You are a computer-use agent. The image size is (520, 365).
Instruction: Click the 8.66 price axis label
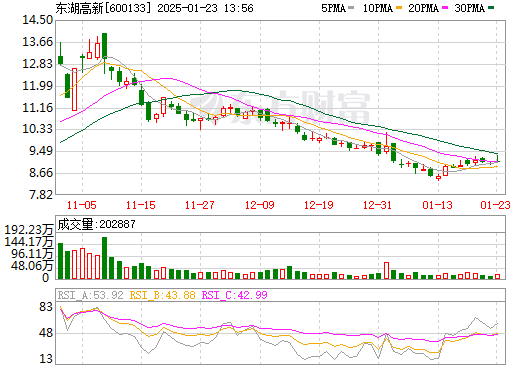(x=41, y=173)
